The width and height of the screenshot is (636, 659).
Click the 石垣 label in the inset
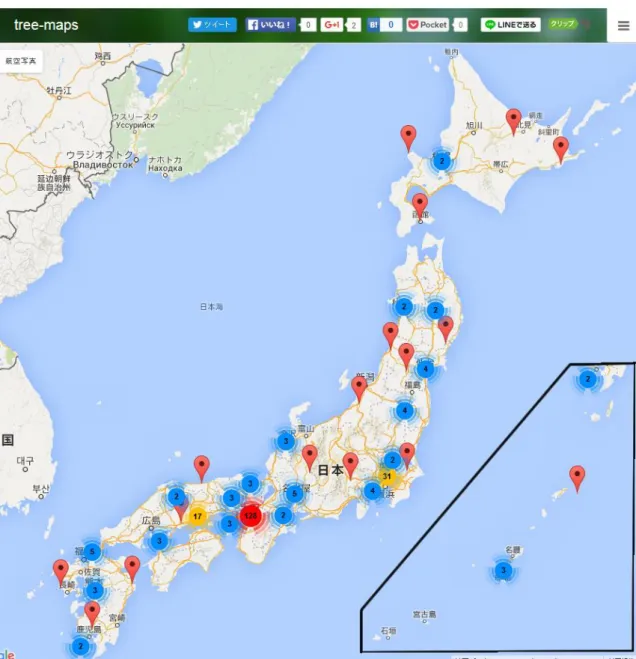pos(388,630)
